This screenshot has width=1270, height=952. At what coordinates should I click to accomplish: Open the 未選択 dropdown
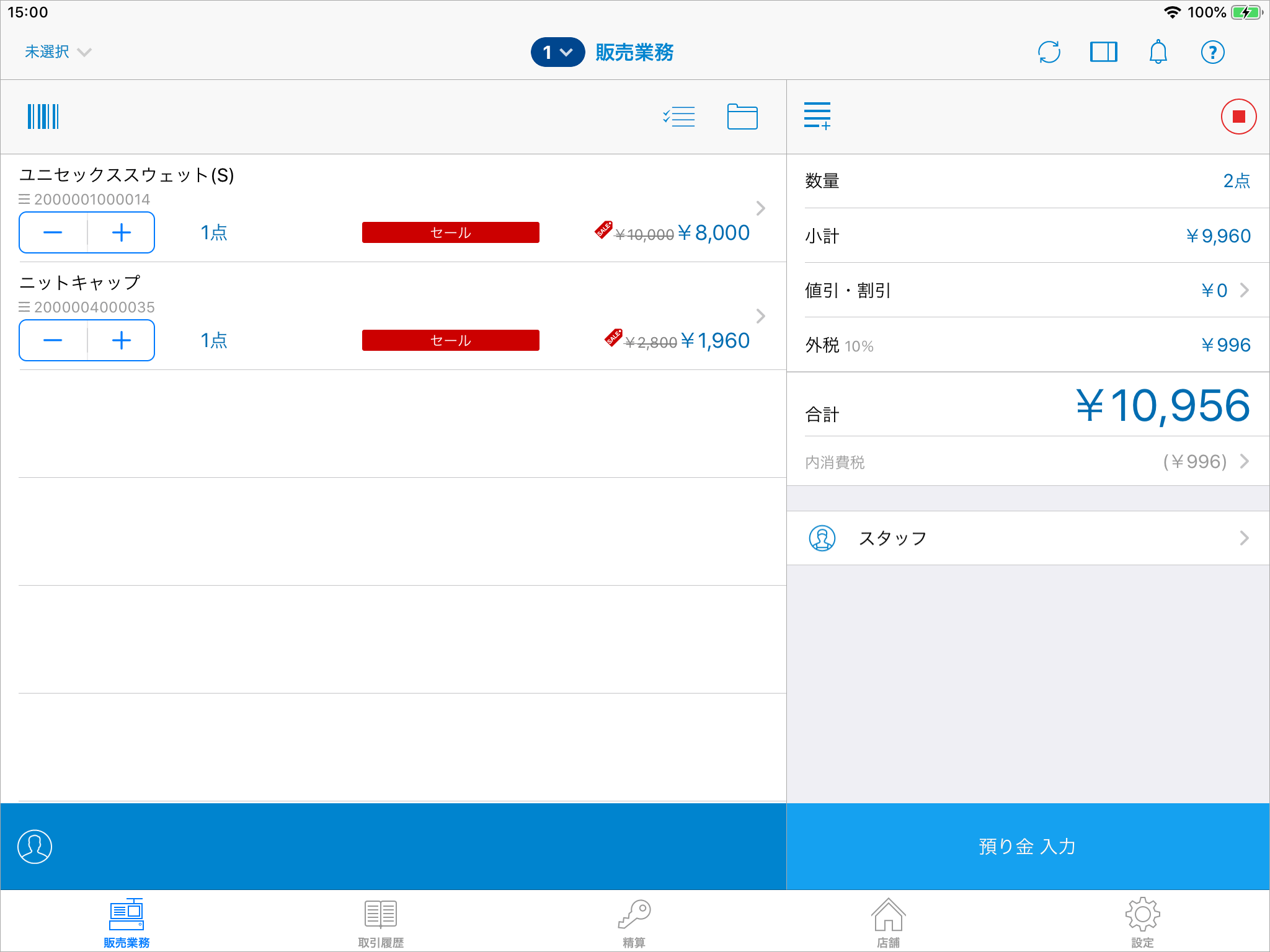tap(58, 52)
